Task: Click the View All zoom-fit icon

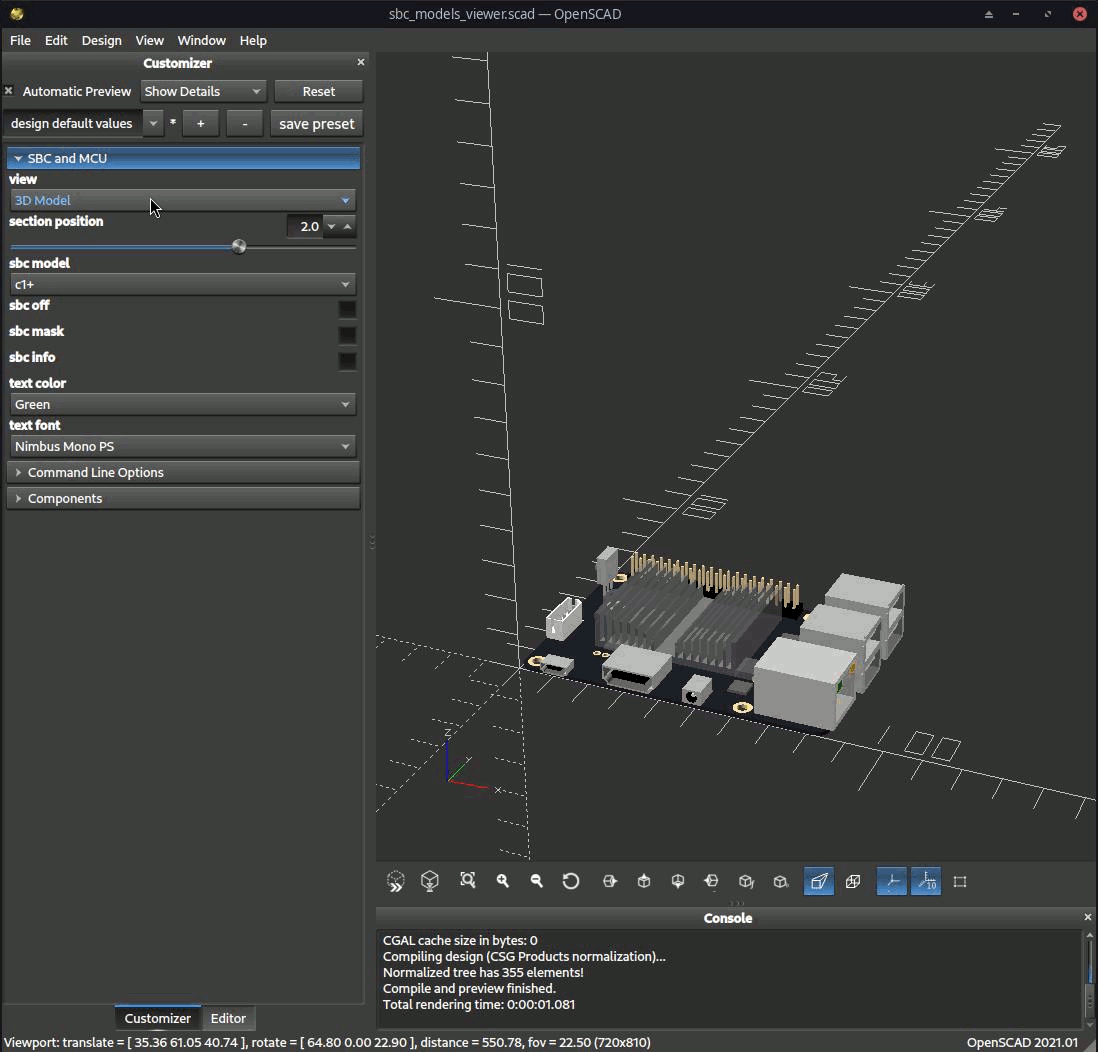Action: point(467,881)
